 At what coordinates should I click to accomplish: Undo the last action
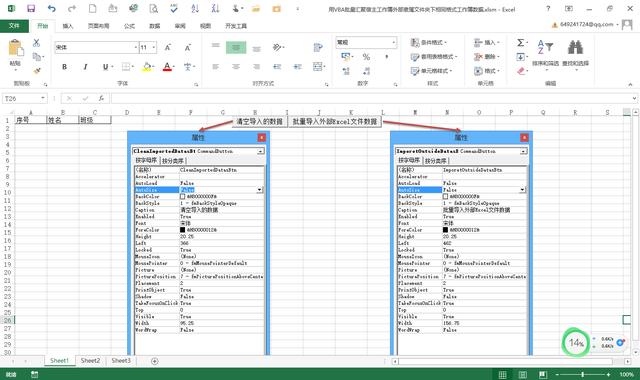[x=51, y=9]
